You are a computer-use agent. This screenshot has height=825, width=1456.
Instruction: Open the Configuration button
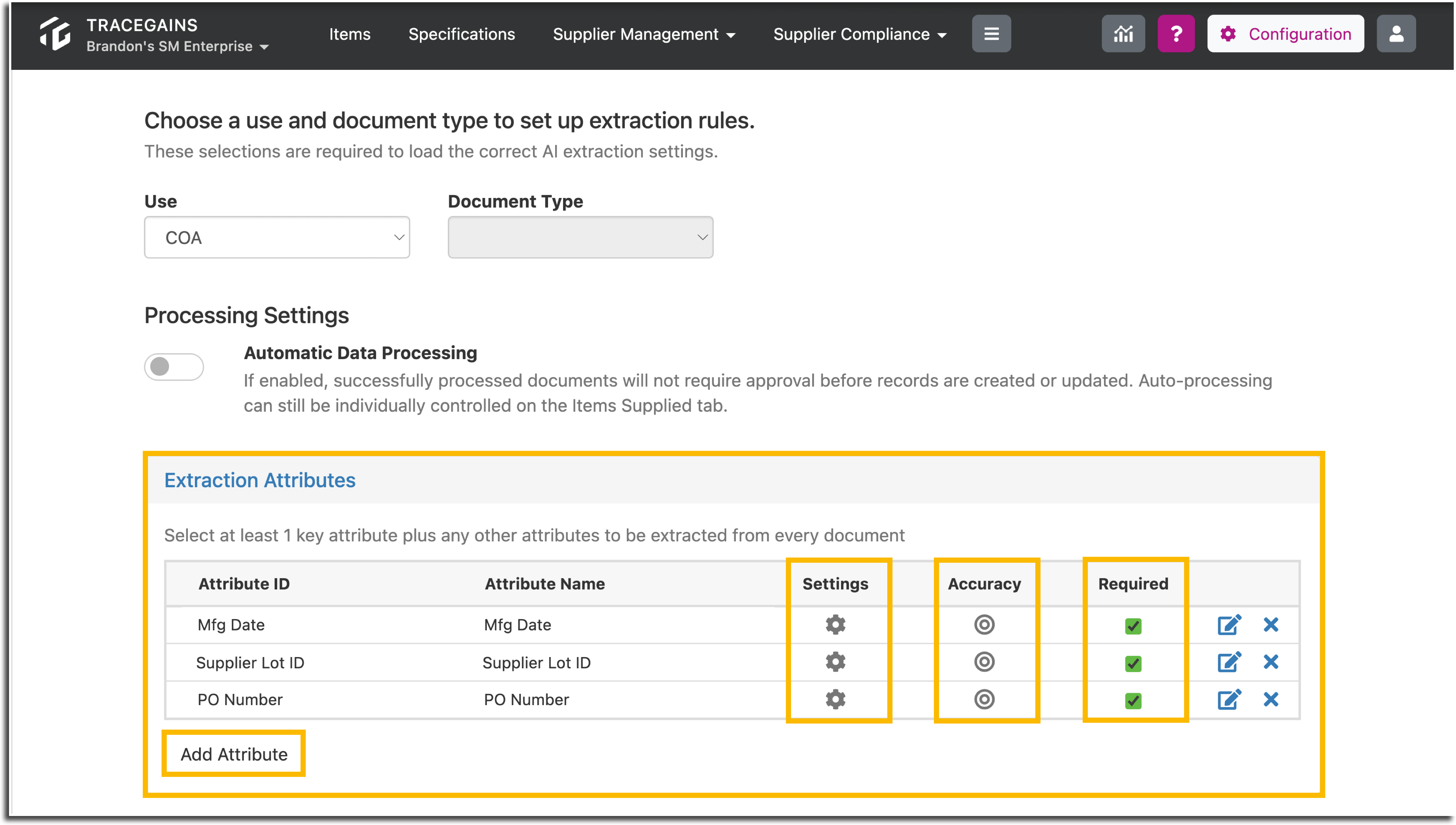1285,34
